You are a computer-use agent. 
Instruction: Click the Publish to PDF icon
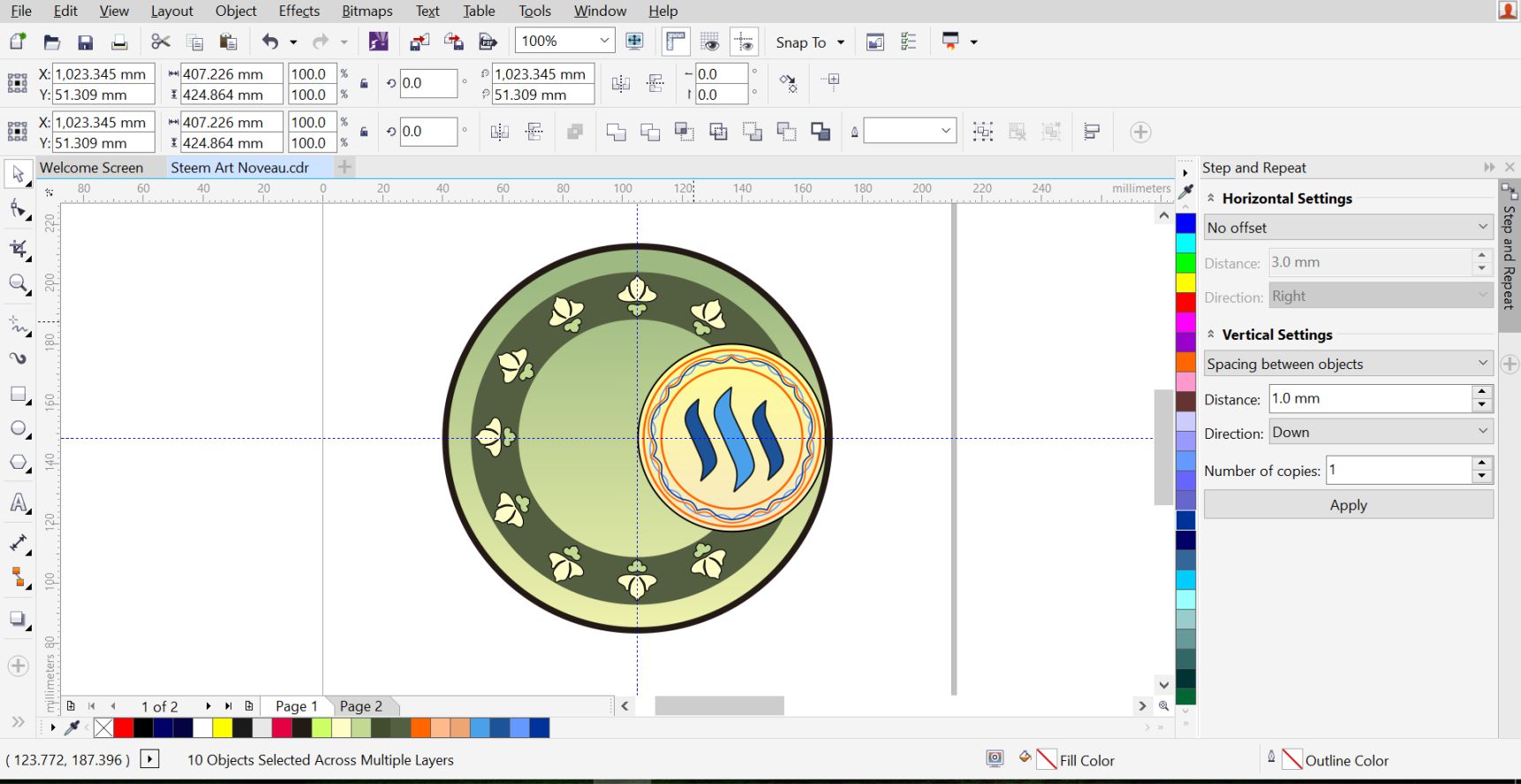487,41
